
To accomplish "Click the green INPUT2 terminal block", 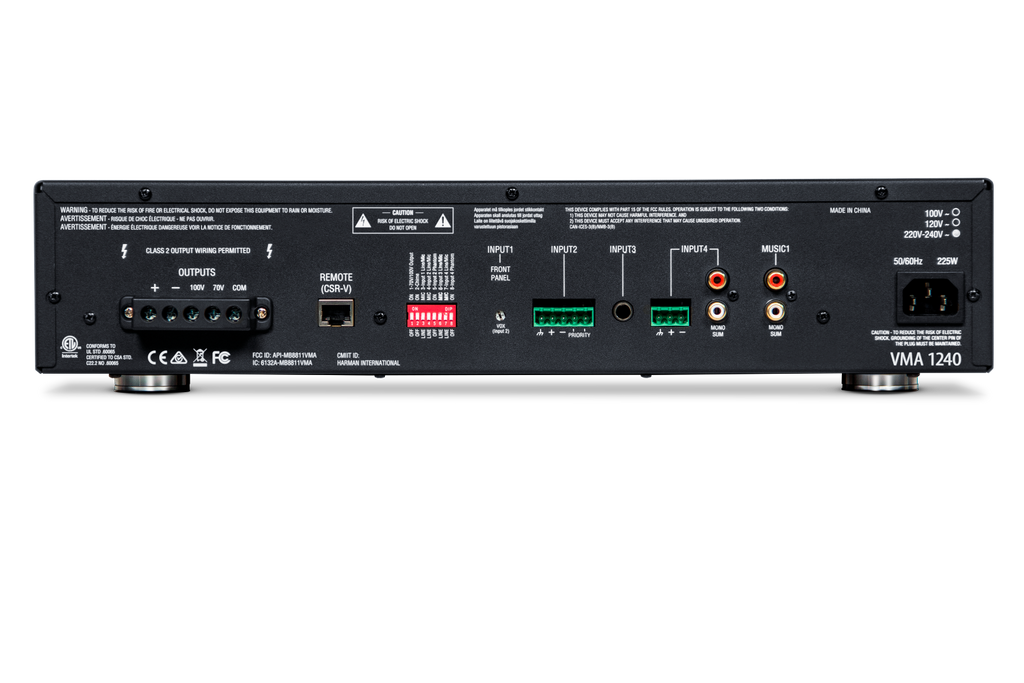I will (x=563, y=314).
